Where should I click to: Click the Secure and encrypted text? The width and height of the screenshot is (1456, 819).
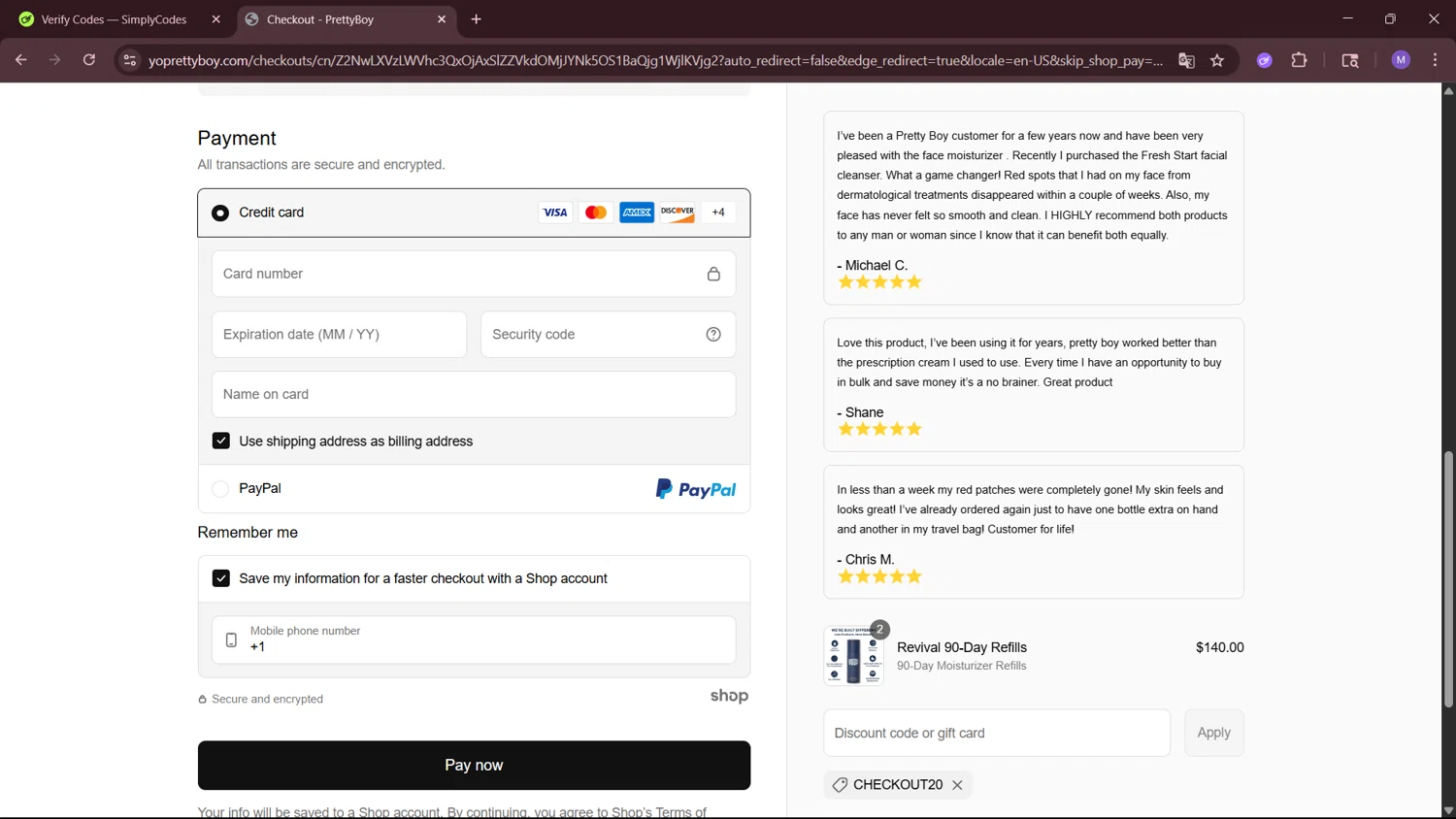tap(267, 699)
